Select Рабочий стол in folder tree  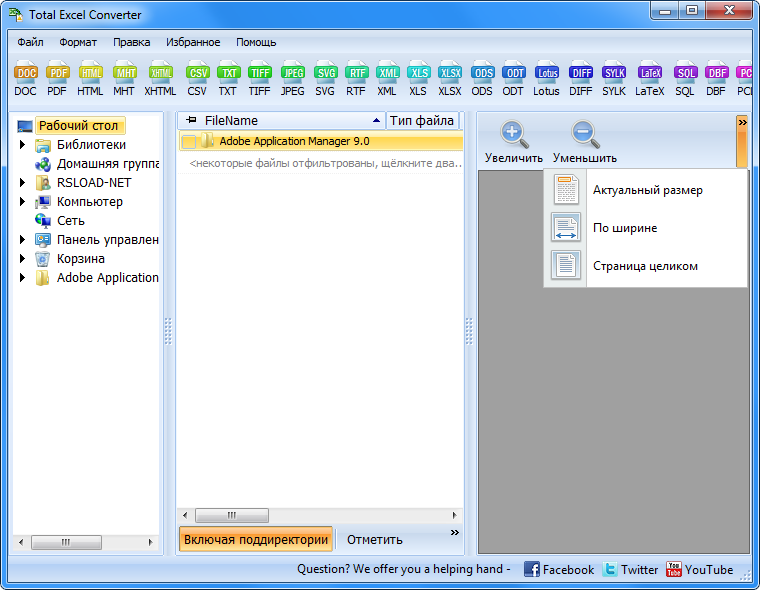coord(78,126)
